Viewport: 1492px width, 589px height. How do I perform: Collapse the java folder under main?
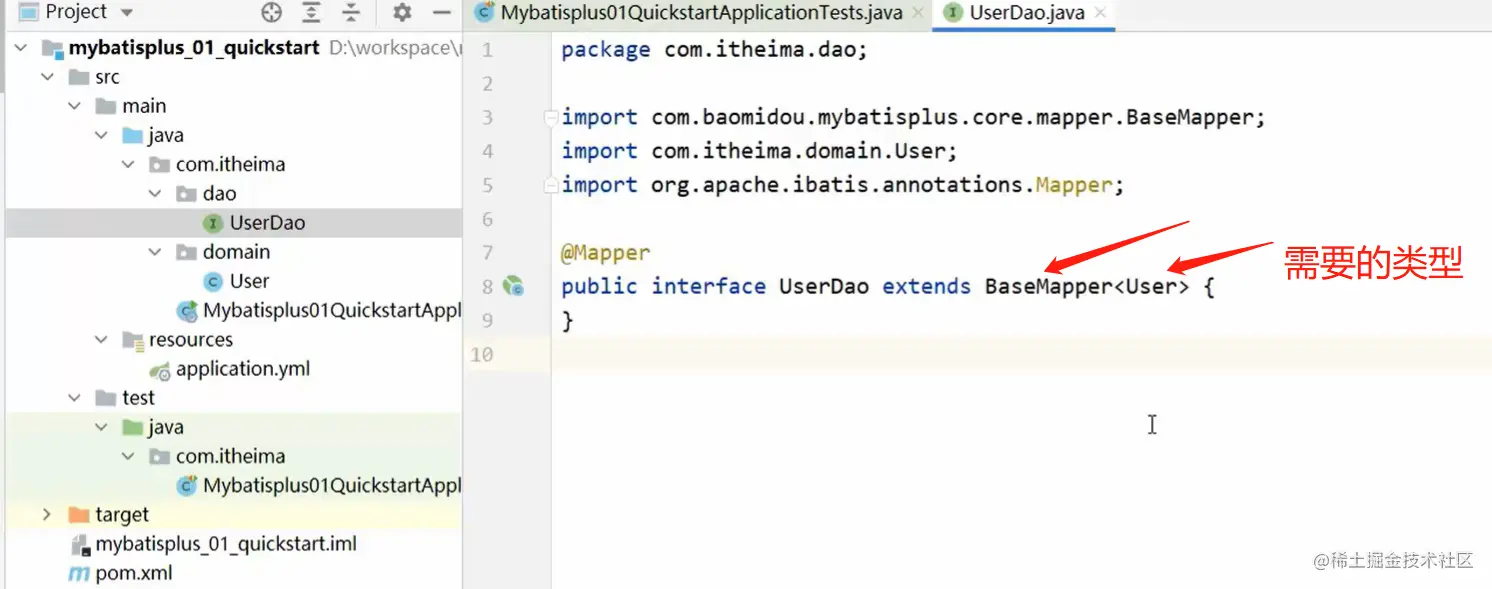(101, 135)
